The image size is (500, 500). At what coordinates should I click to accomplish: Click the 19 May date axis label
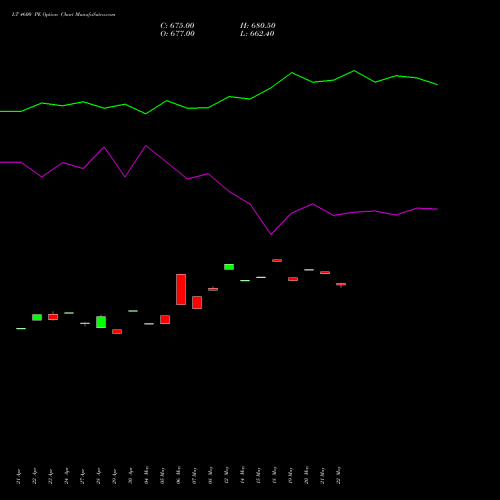coord(291,475)
